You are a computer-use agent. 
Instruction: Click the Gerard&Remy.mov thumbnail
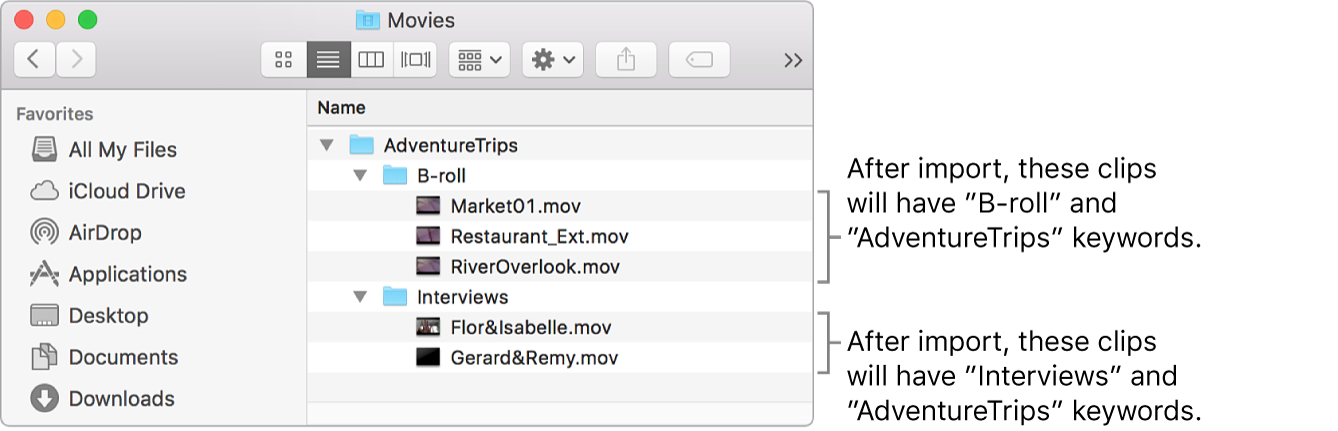tap(428, 357)
